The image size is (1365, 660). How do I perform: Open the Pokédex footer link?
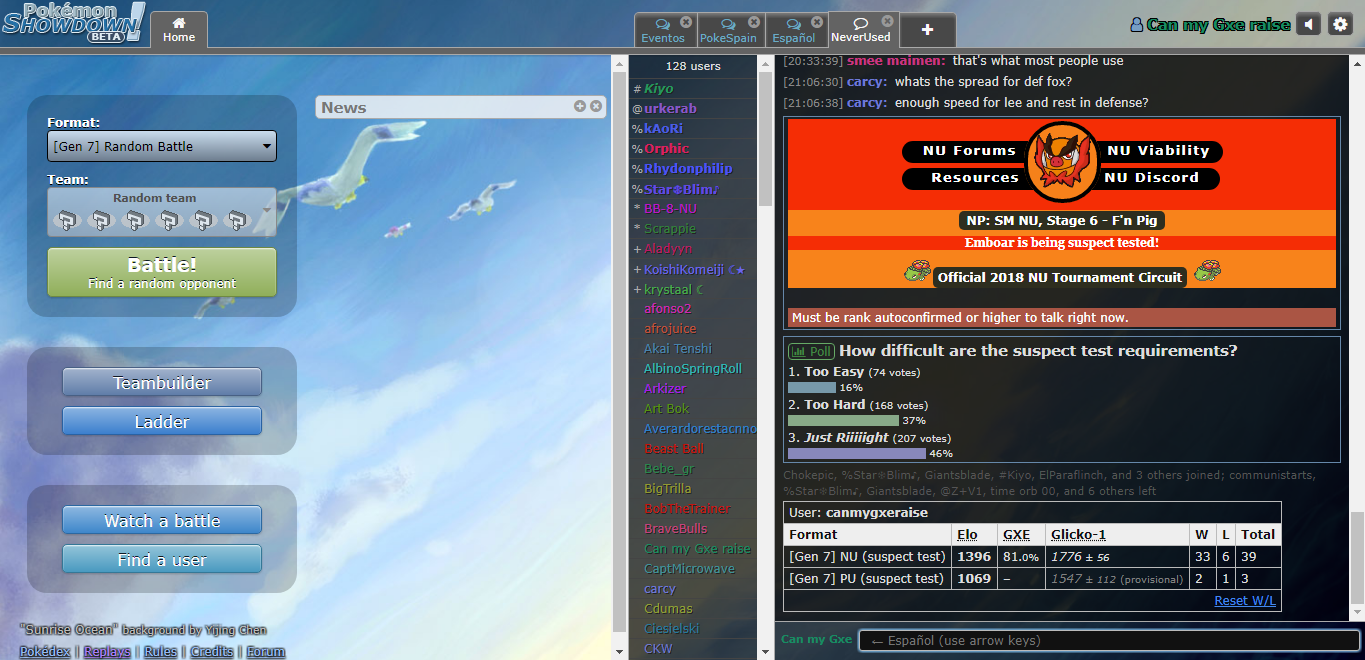[45, 651]
